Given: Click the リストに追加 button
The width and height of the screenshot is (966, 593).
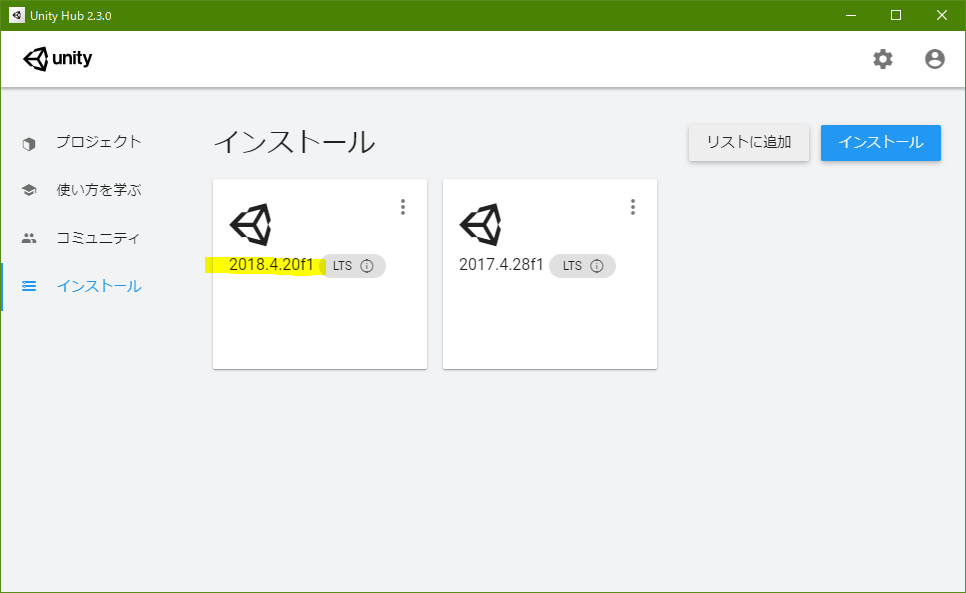Looking at the screenshot, I should tap(749, 143).
